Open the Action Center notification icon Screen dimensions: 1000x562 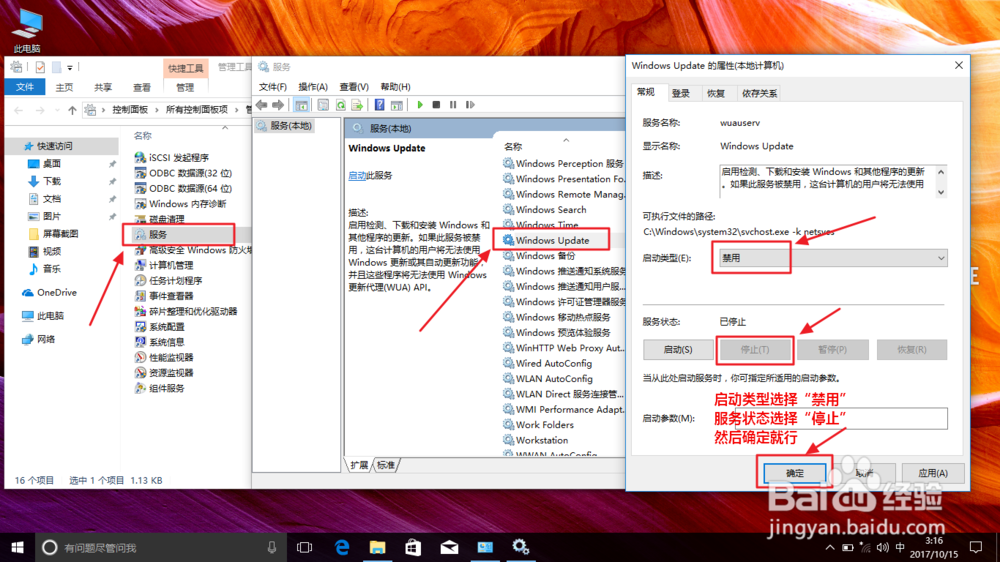click(x=976, y=547)
